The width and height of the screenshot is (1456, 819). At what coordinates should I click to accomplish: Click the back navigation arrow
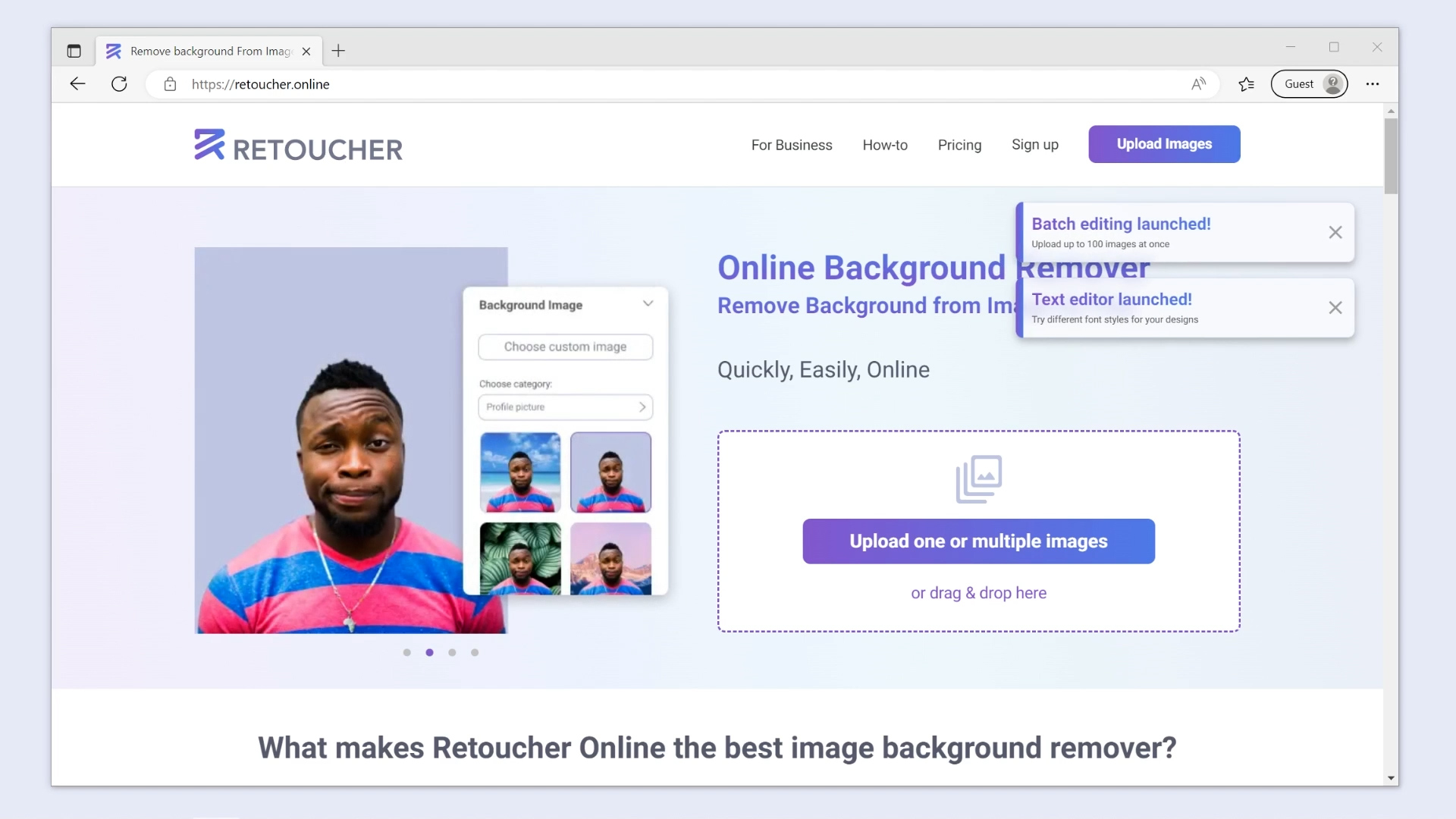(x=77, y=84)
